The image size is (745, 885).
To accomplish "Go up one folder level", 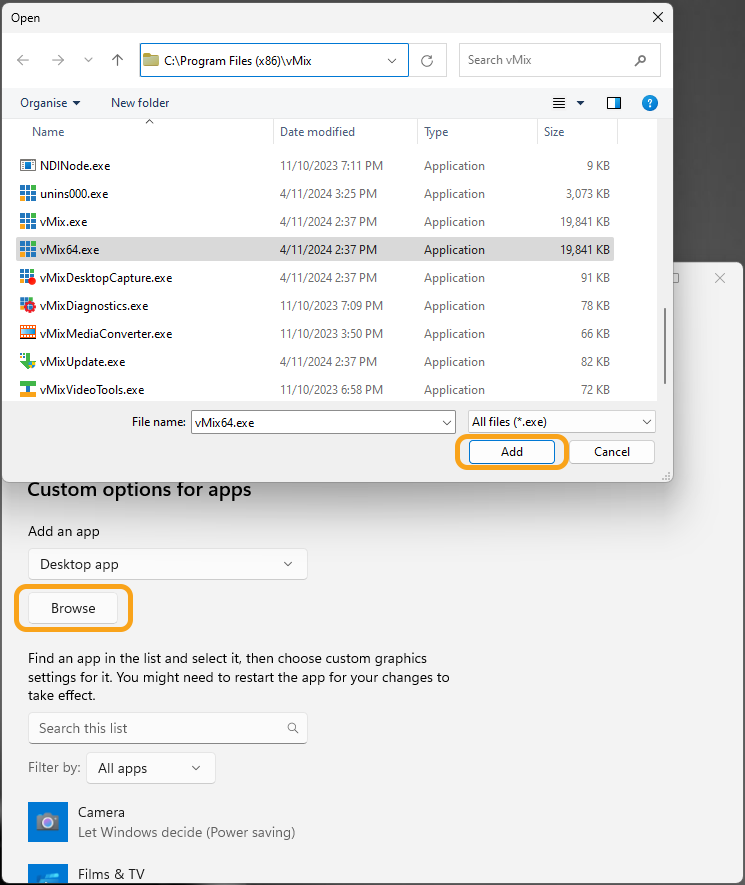I will click(117, 60).
